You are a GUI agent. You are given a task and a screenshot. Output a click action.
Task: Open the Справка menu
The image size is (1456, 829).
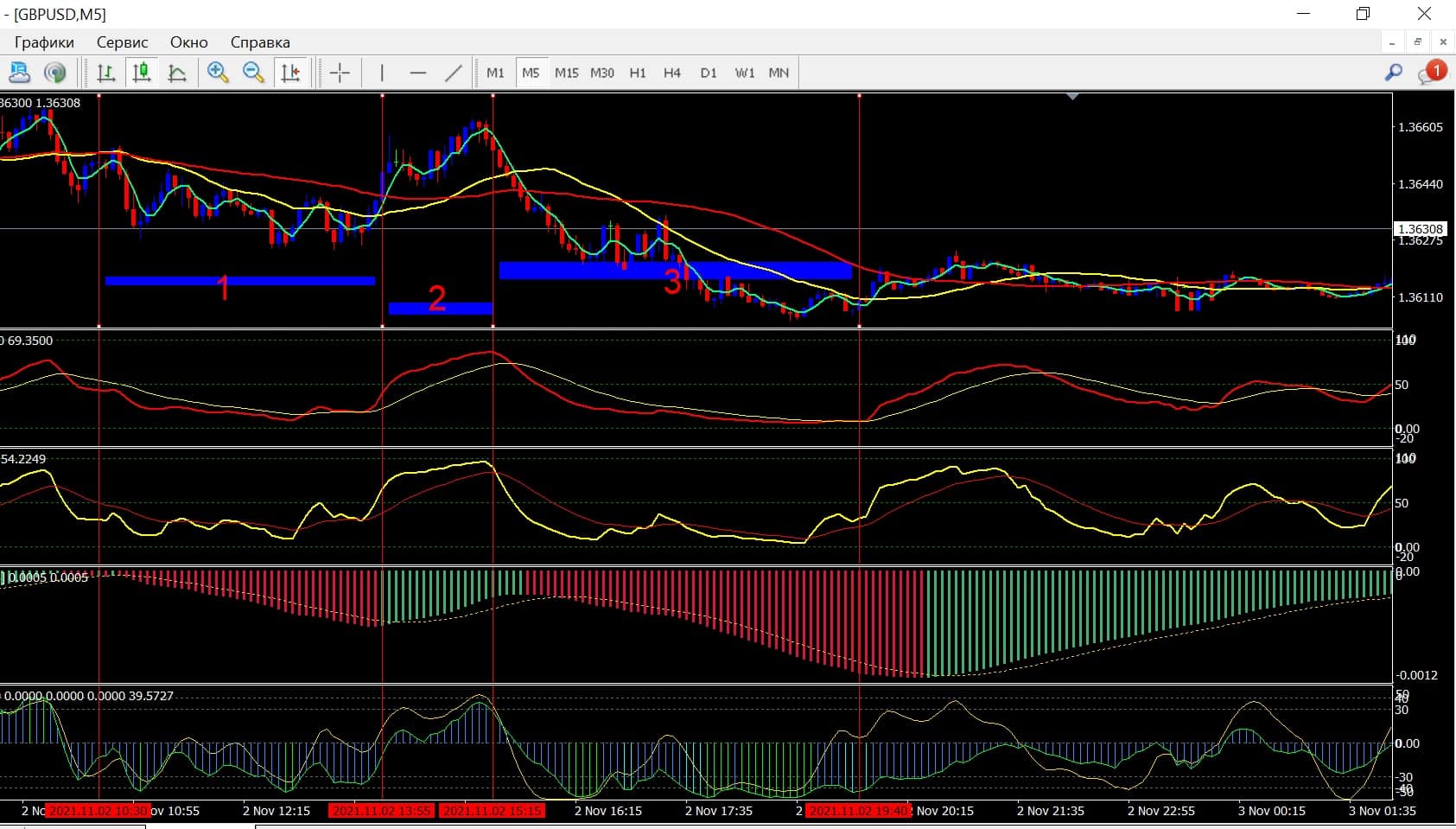[x=260, y=42]
